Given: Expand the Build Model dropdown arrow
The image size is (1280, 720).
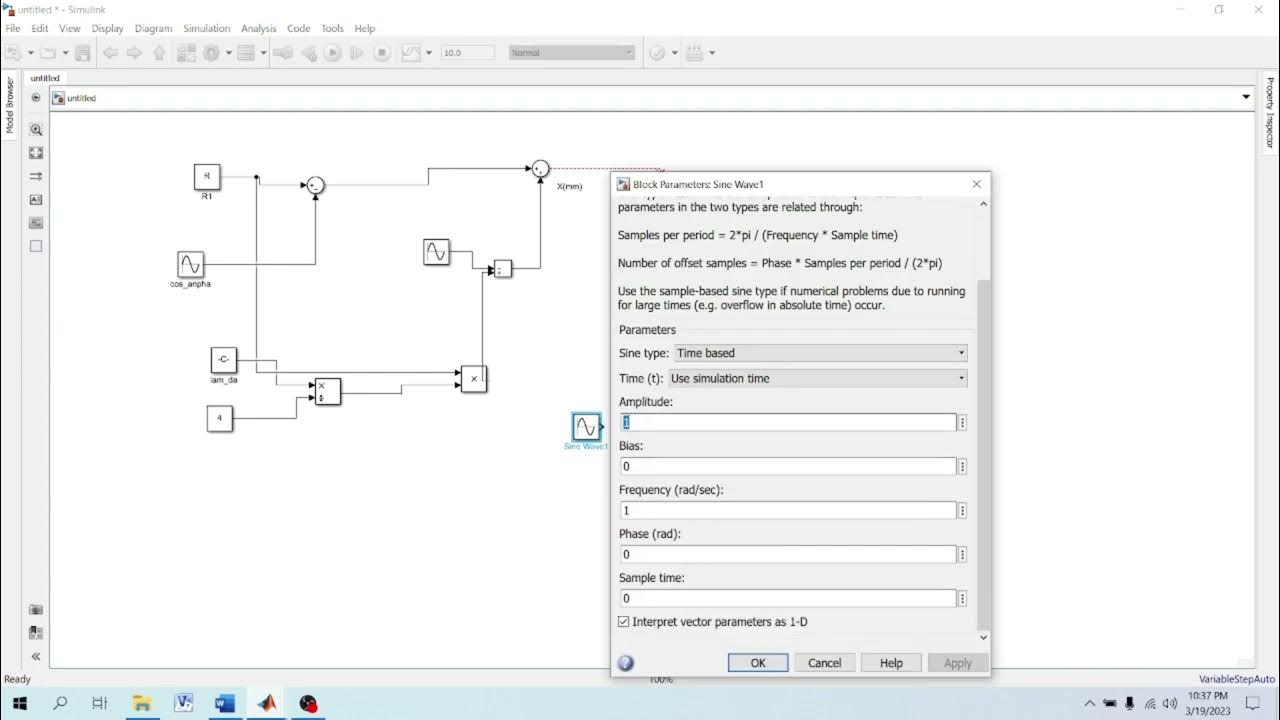Looking at the screenshot, I should click(x=713, y=53).
